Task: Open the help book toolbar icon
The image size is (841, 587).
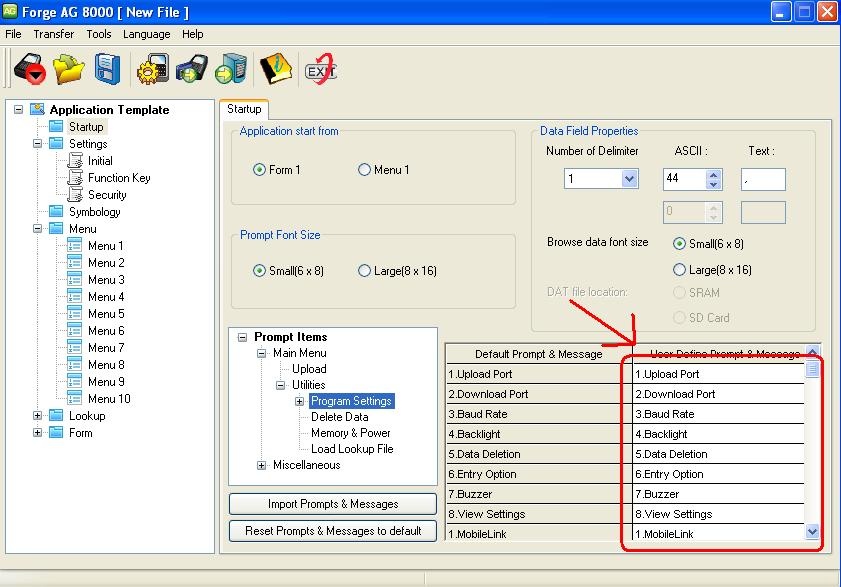Action: click(276, 69)
